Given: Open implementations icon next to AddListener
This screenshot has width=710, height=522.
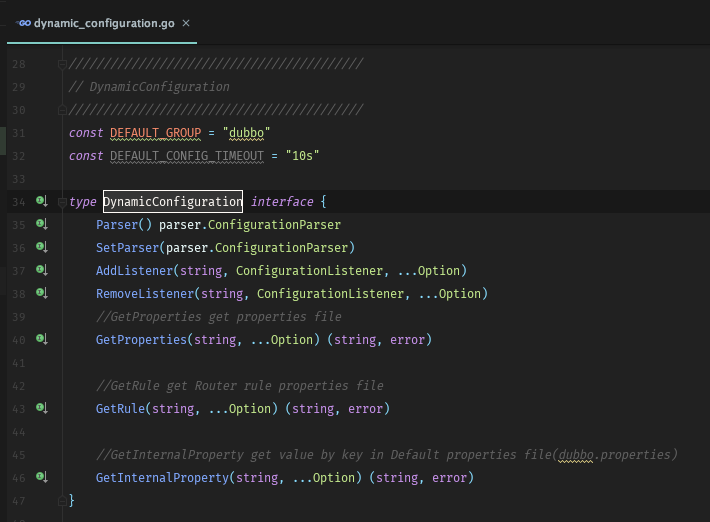Looking at the screenshot, I should coord(42,270).
